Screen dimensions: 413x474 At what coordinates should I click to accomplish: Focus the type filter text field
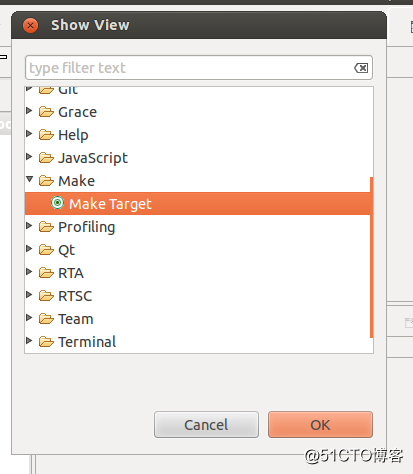pyautogui.click(x=199, y=68)
